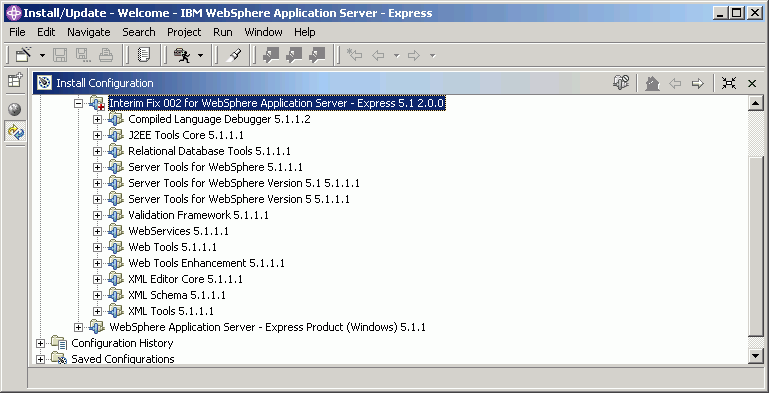Screen dimensions: 769x393
Task: Open the Run menu
Action: click(223, 32)
